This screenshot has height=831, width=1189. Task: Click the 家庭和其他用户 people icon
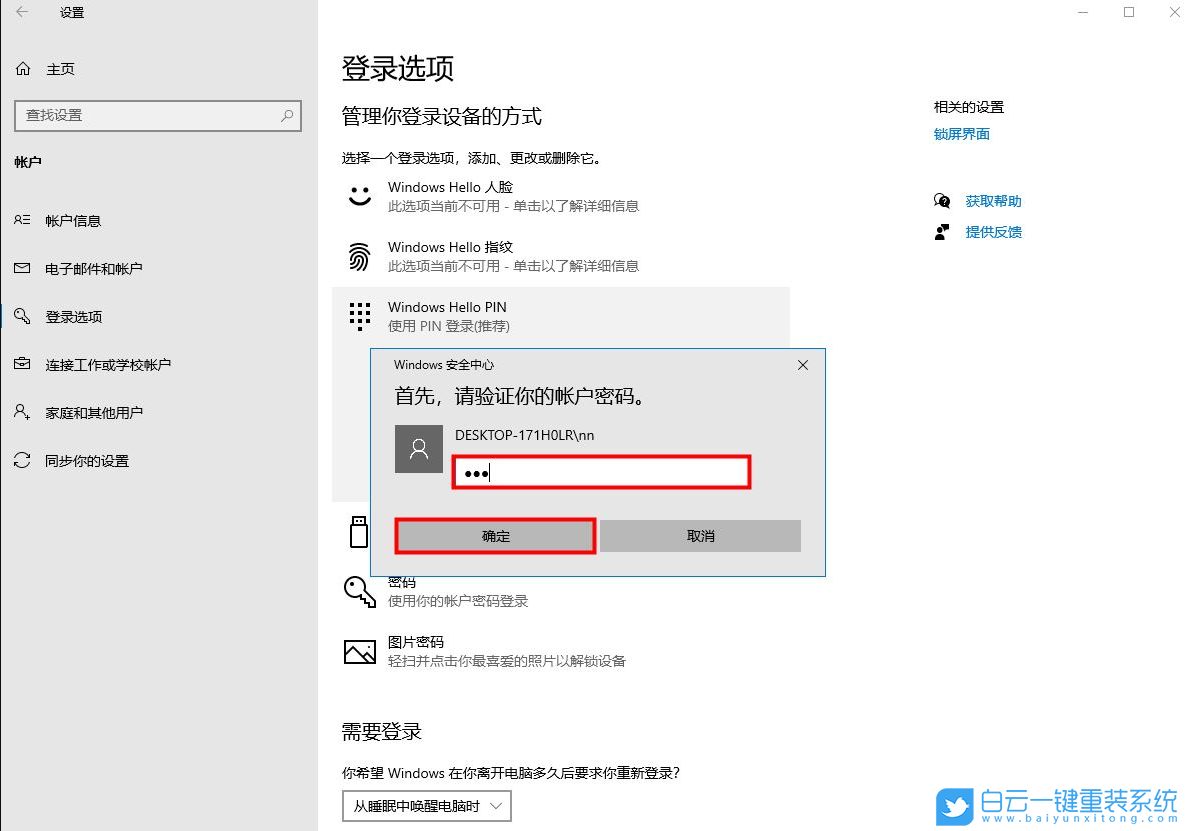[23, 413]
